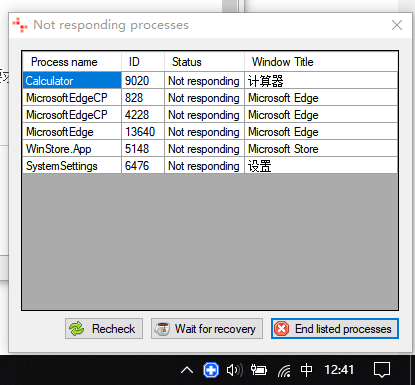415x385 pixels.
Task: Select the 设置 window title cell
Action: (x=321, y=166)
